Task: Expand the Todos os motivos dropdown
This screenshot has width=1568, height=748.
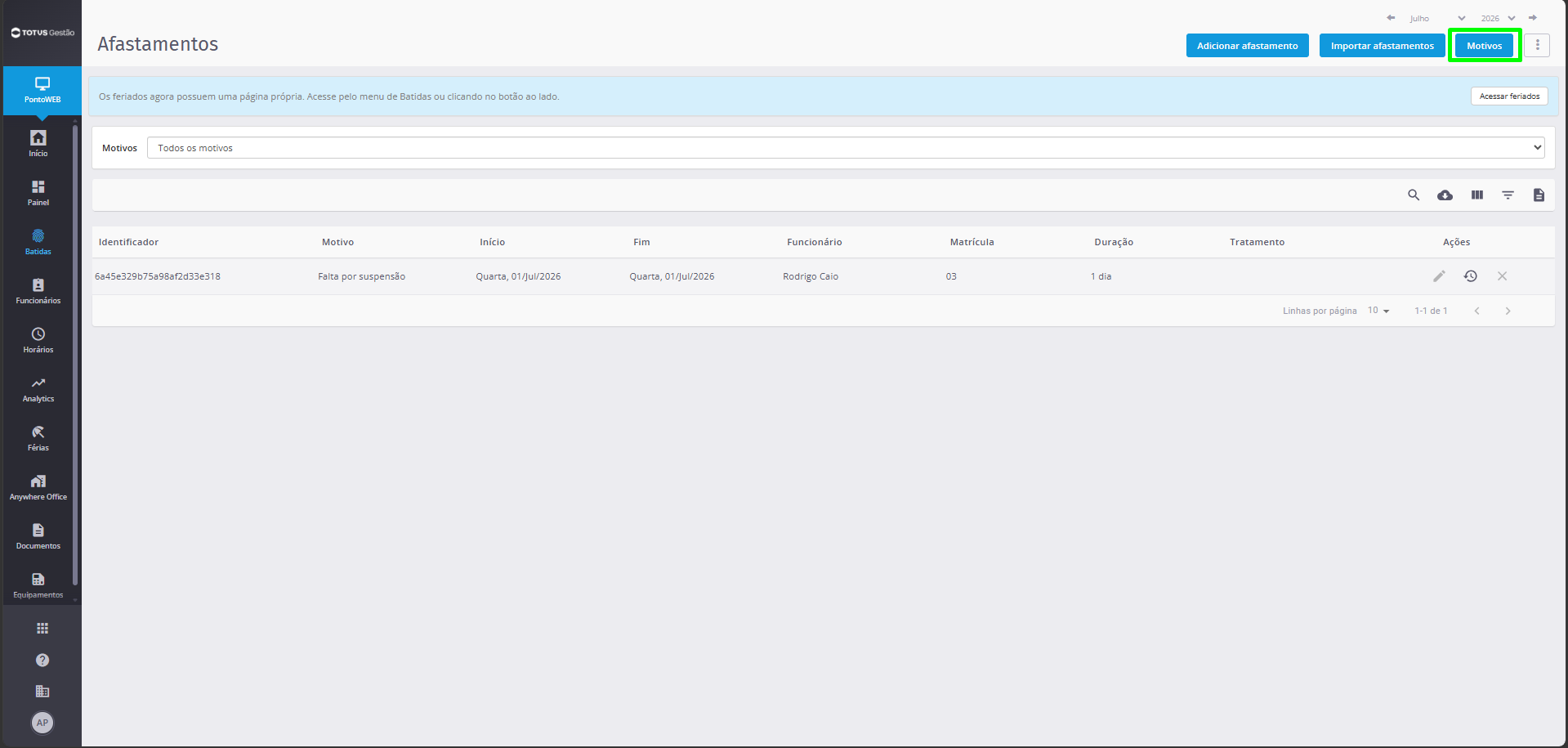Action: [x=846, y=148]
